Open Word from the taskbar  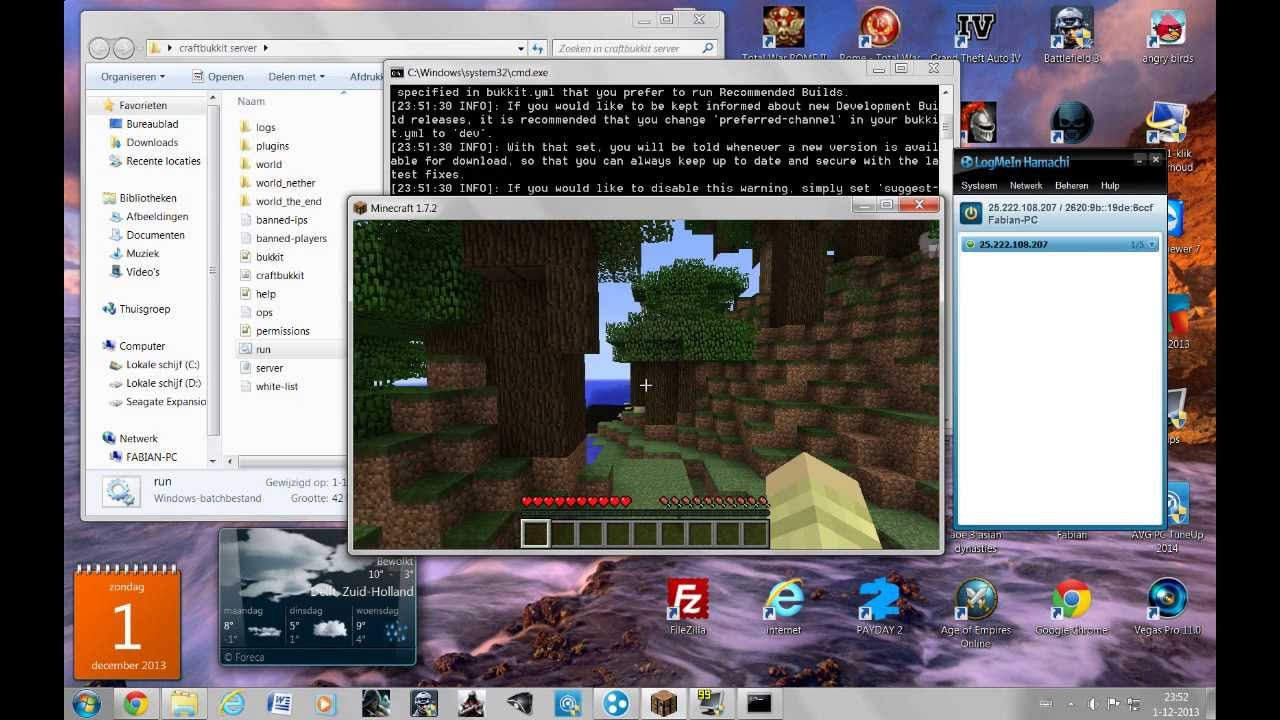click(x=279, y=703)
